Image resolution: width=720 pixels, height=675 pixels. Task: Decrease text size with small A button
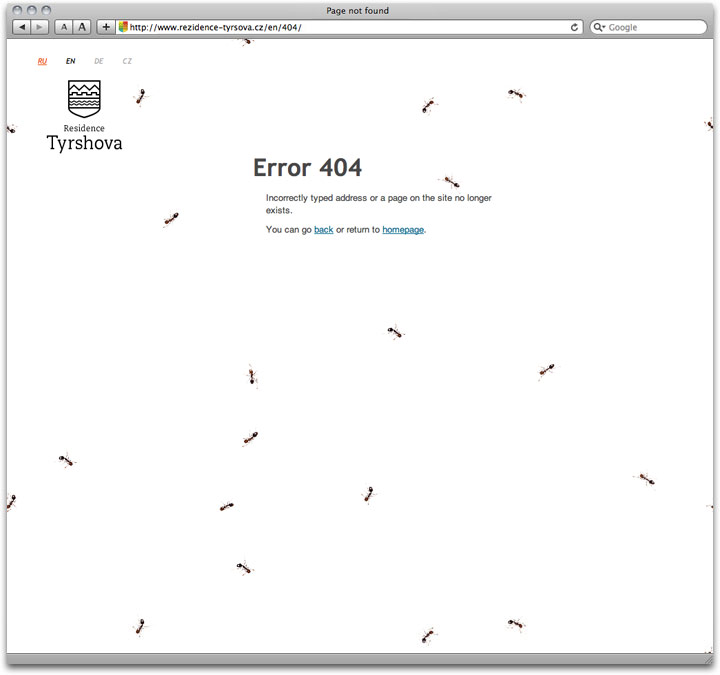click(63, 27)
